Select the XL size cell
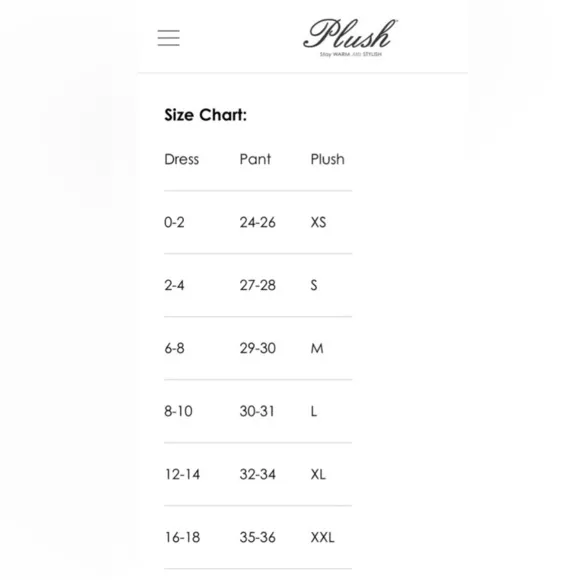Viewport: 580px width, 580px height. pos(318,474)
